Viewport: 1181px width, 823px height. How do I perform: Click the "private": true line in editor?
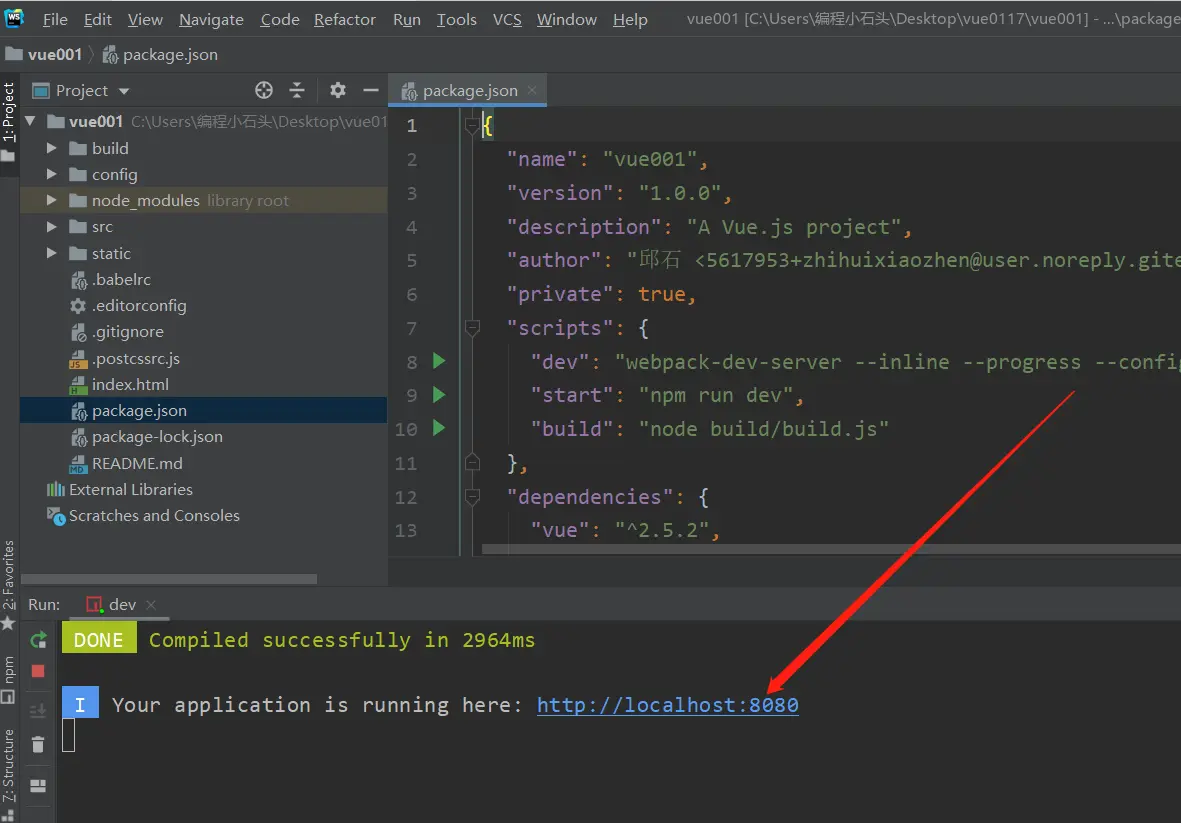pos(601,294)
